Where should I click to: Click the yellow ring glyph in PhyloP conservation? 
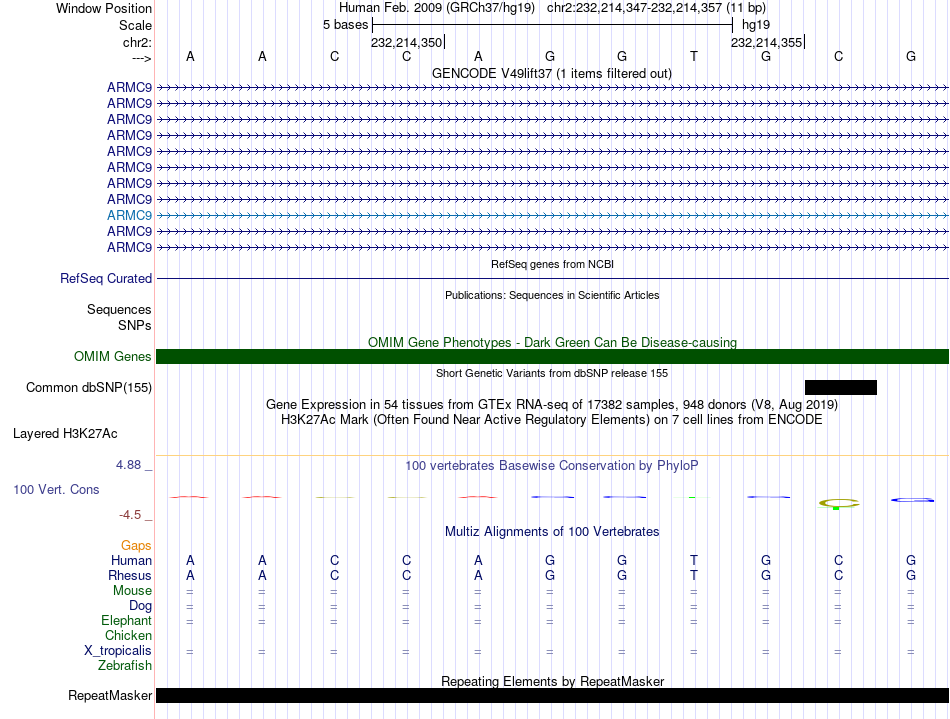click(x=839, y=503)
